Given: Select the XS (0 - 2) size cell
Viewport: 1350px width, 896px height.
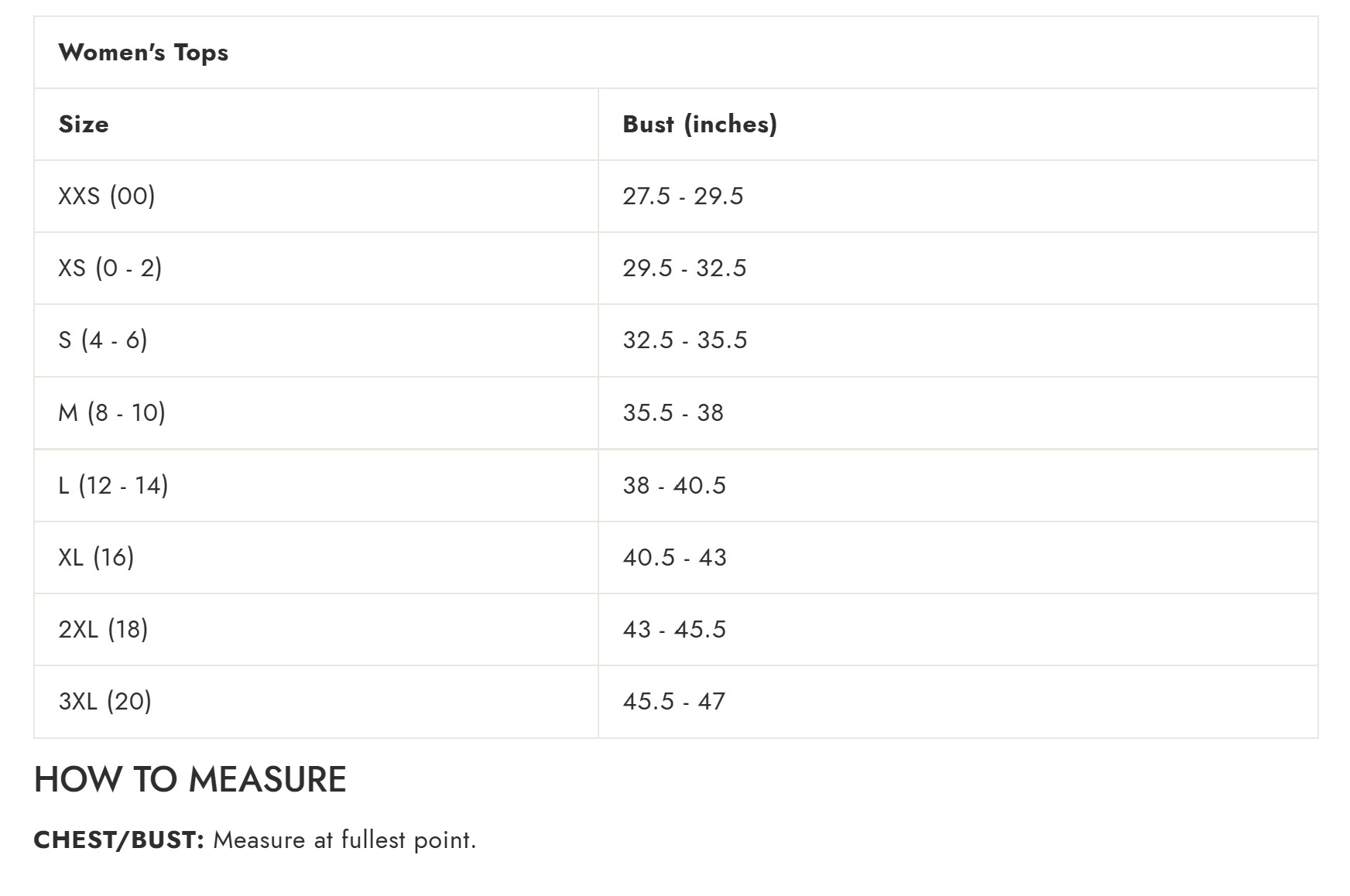Looking at the screenshot, I should click(110, 268).
